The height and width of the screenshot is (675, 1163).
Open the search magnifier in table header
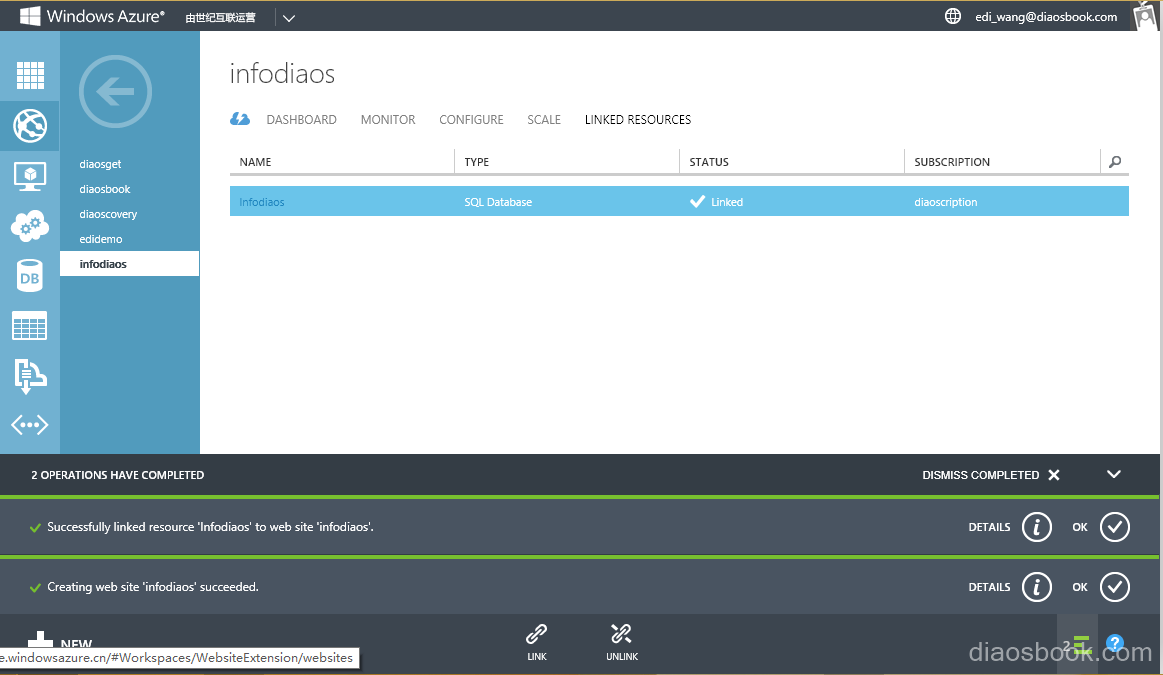[x=1115, y=162]
